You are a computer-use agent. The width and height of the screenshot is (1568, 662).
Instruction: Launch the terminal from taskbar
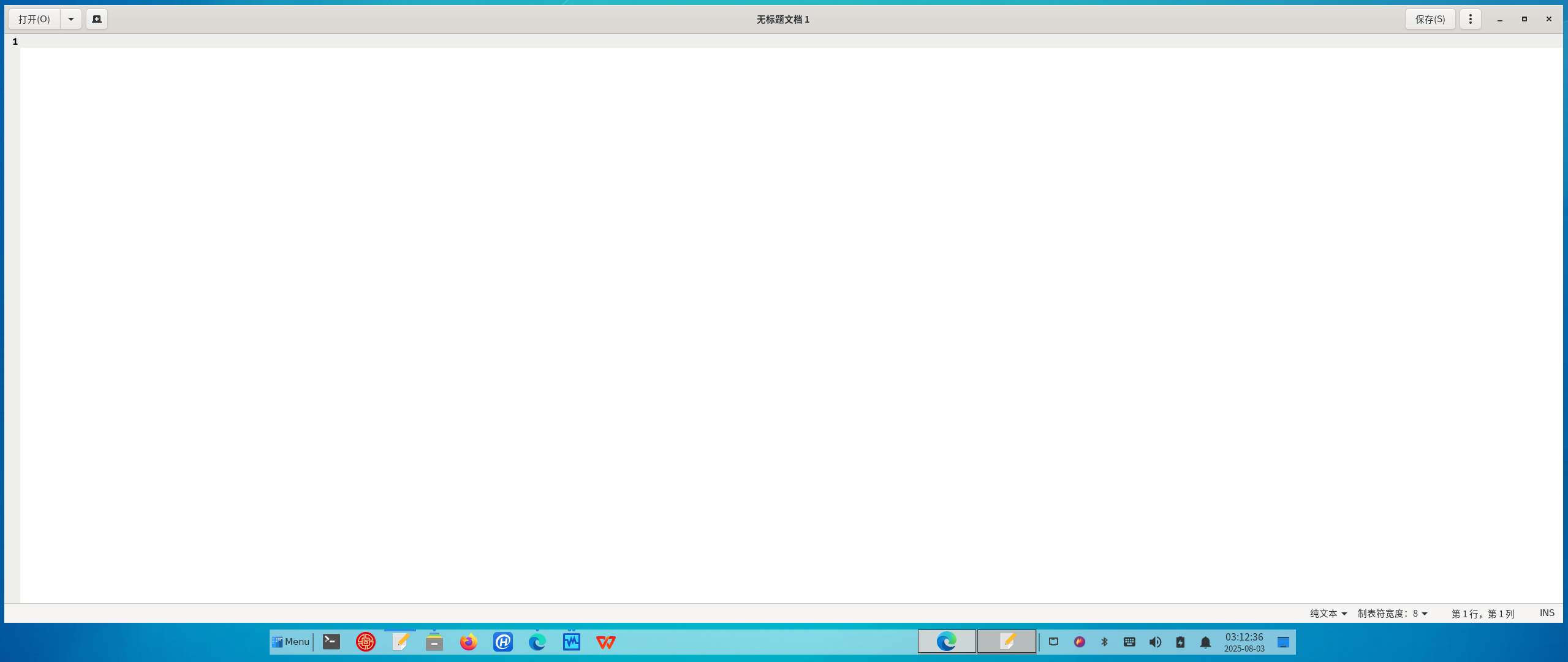point(331,642)
